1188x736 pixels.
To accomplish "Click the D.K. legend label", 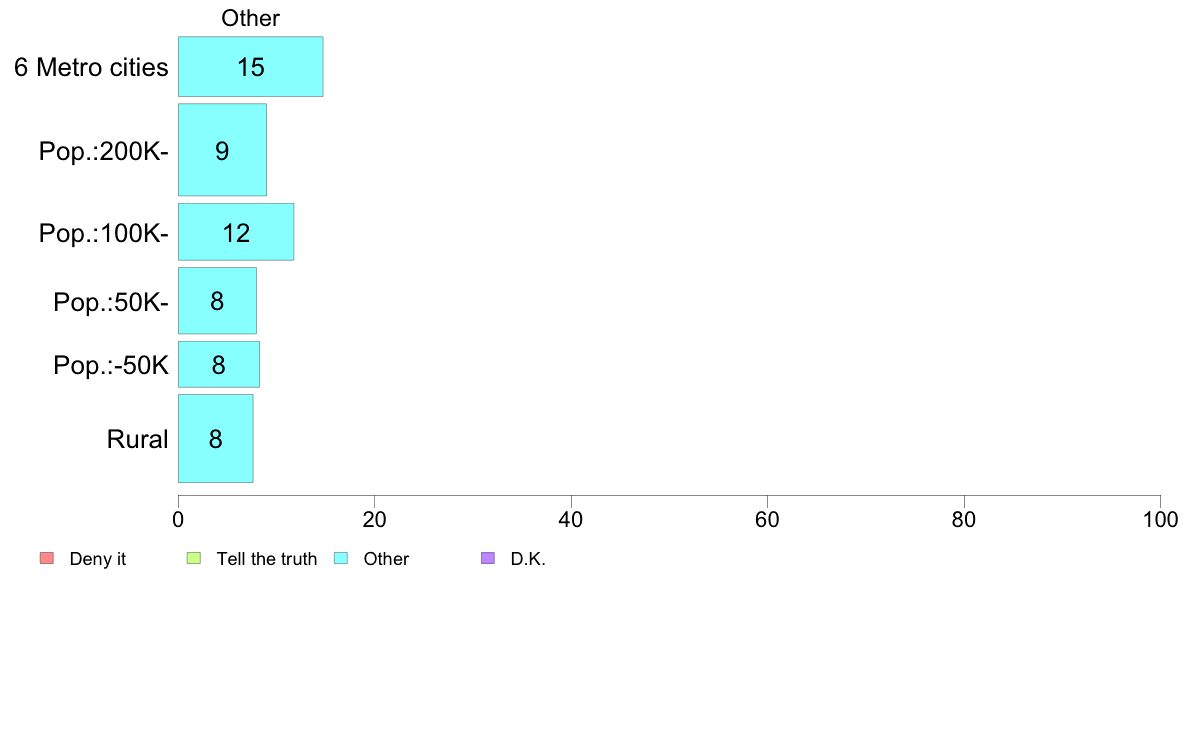I will [x=528, y=559].
